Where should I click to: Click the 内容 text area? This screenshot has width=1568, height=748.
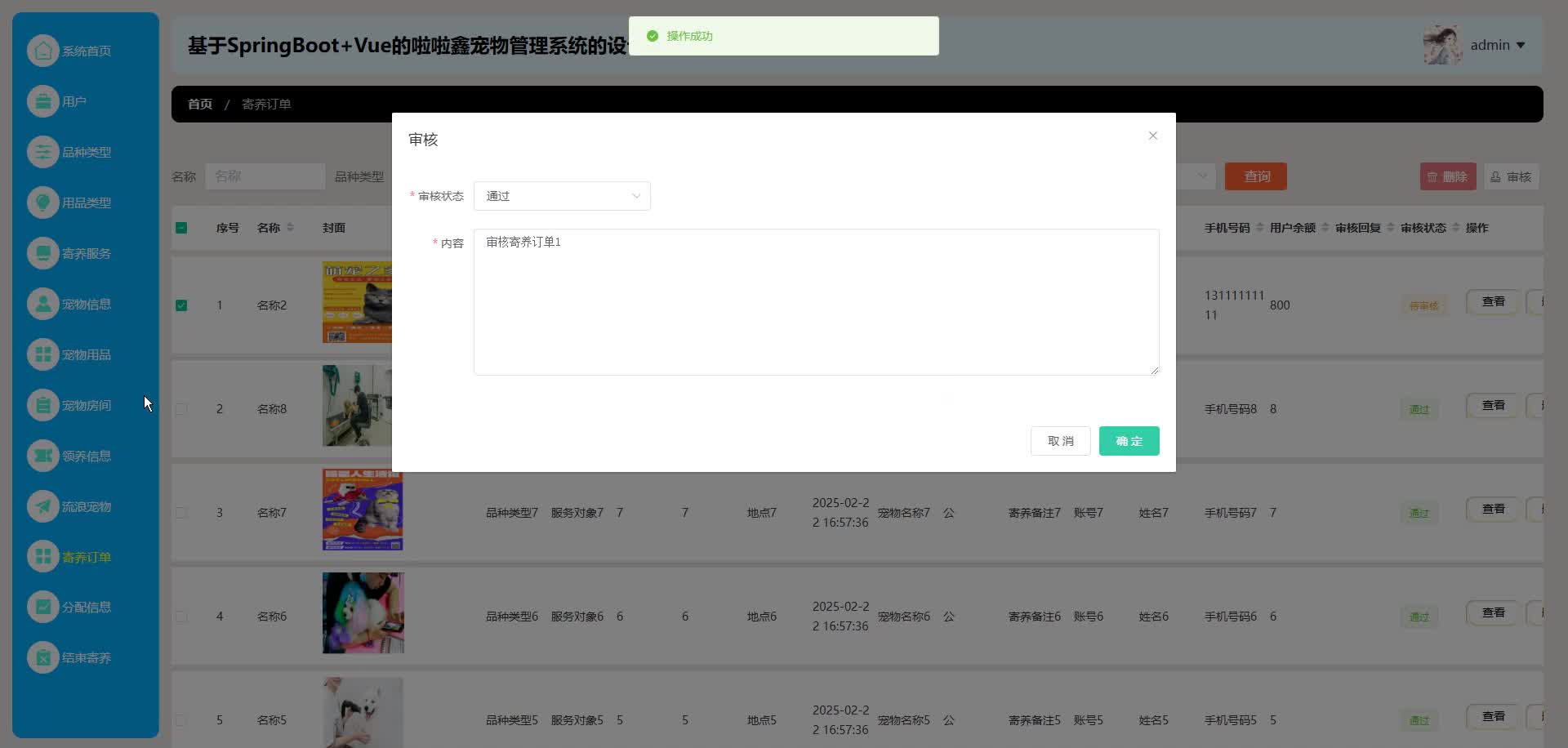[816, 302]
